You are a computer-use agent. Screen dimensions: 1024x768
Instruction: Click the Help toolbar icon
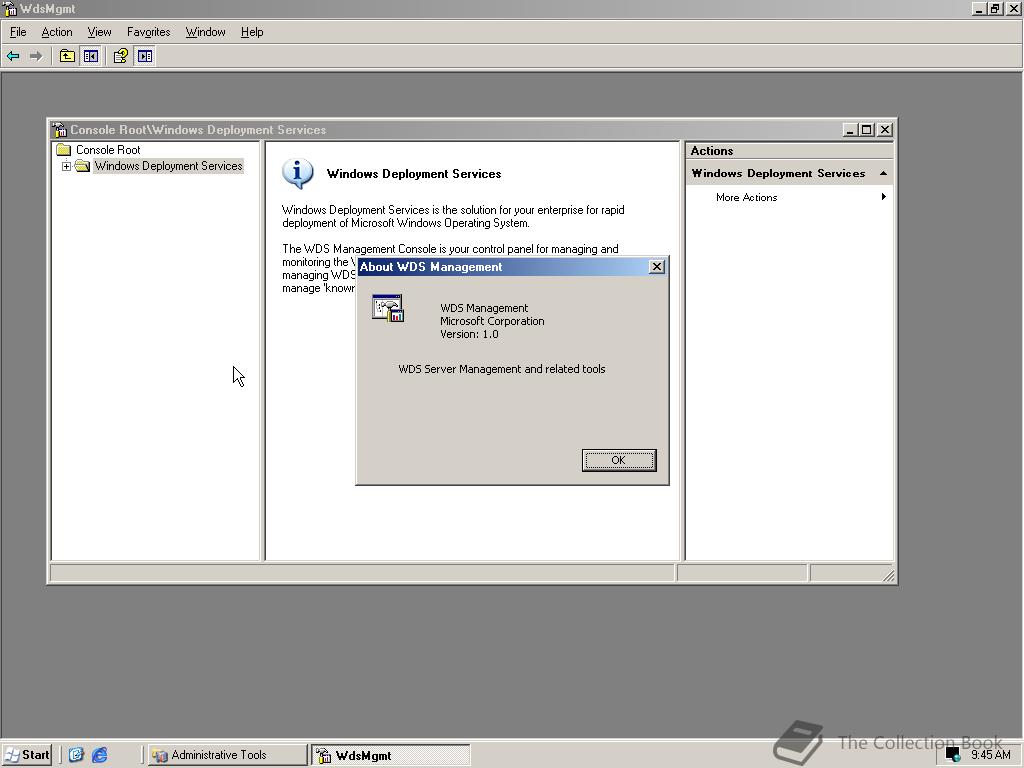click(120, 56)
